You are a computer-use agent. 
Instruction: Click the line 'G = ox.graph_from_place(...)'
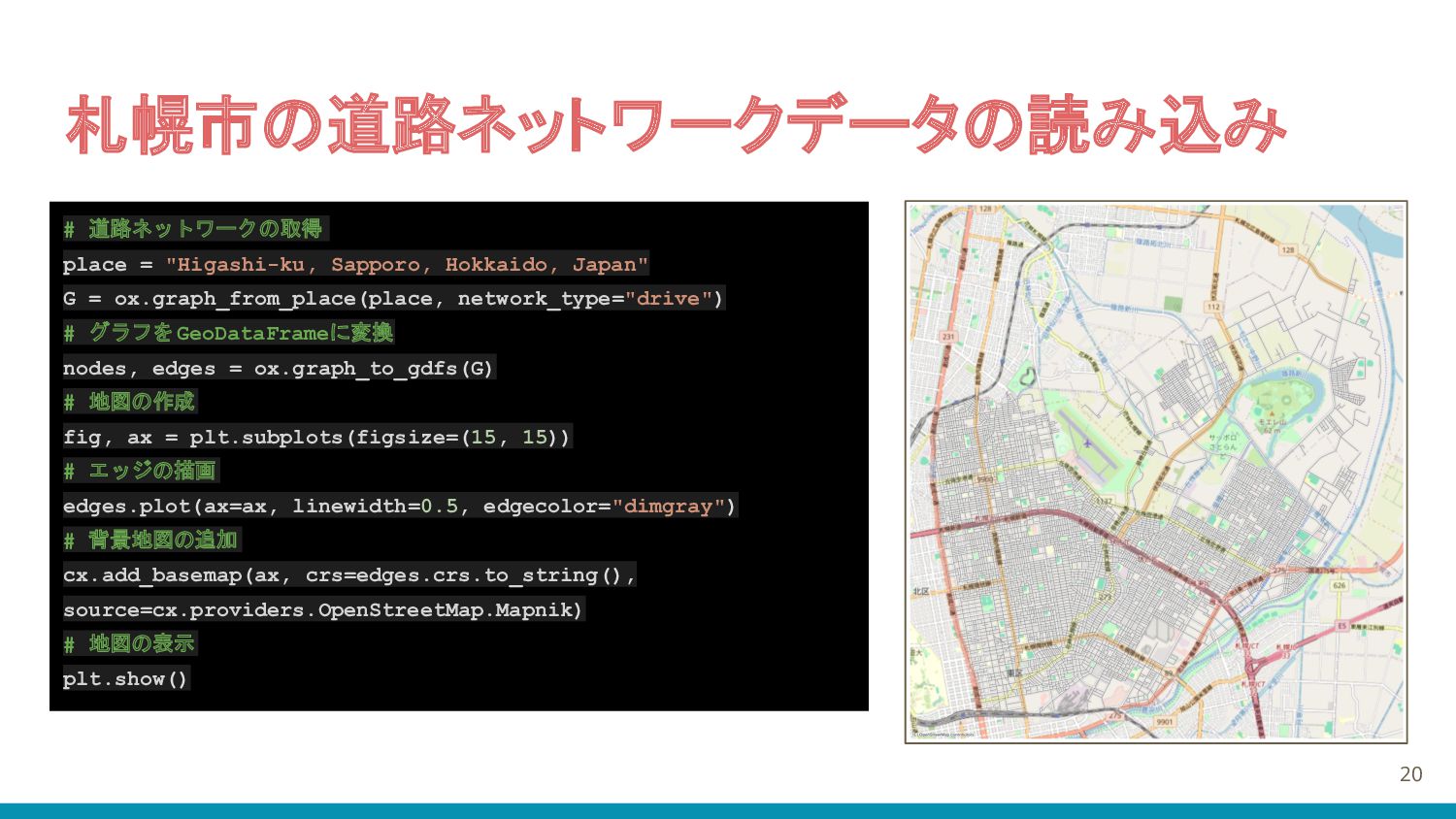393,298
